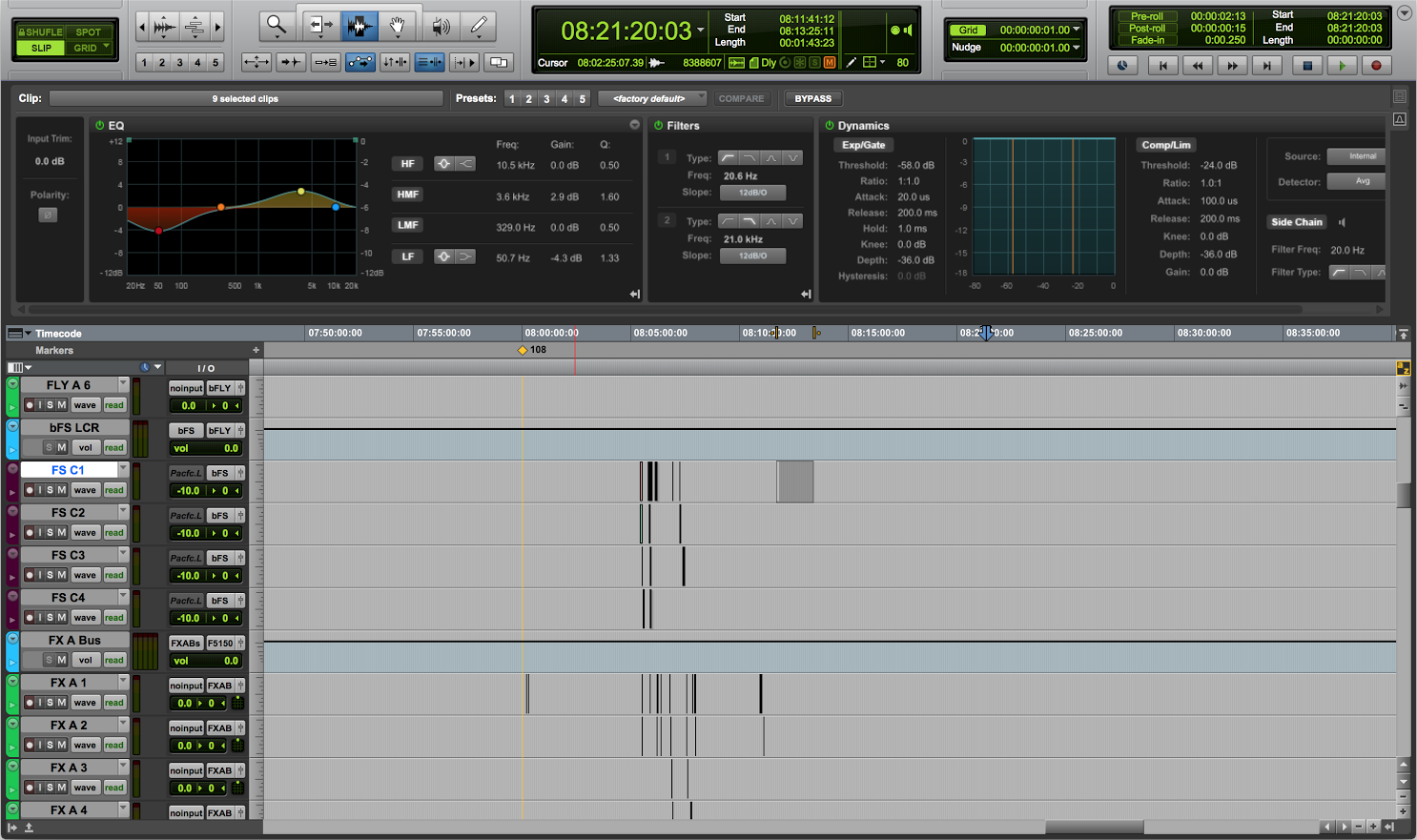Viewport: 1417px width, 840px height.
Task: Enable SHUFFLE edit mode
Action: [x=40, y=31]
